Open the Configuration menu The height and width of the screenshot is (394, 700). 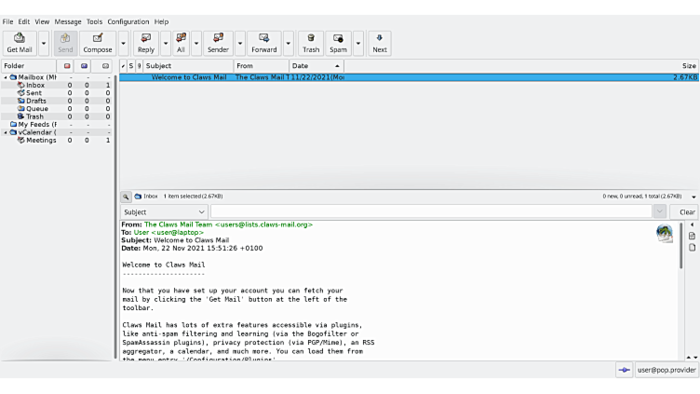tap(128, 21)
